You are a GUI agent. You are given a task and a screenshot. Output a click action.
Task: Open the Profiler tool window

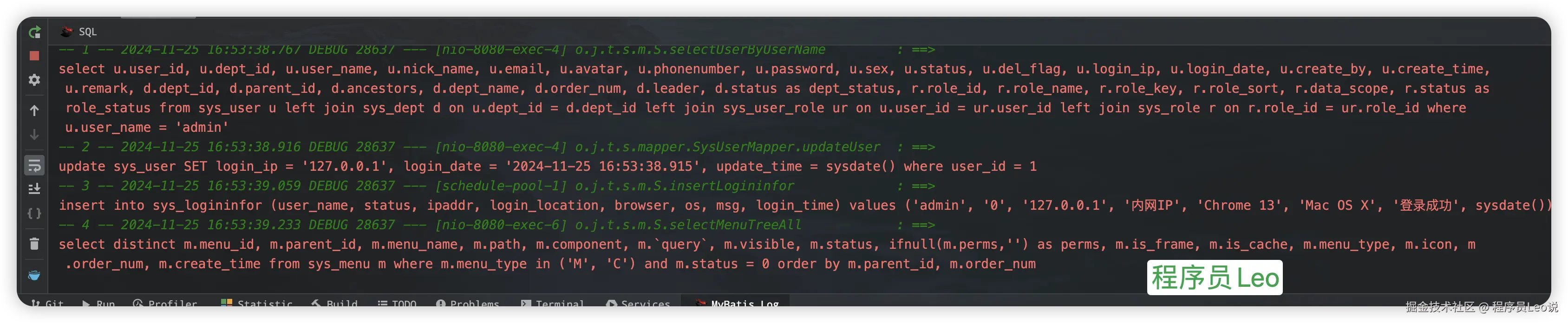pos(165,303)
